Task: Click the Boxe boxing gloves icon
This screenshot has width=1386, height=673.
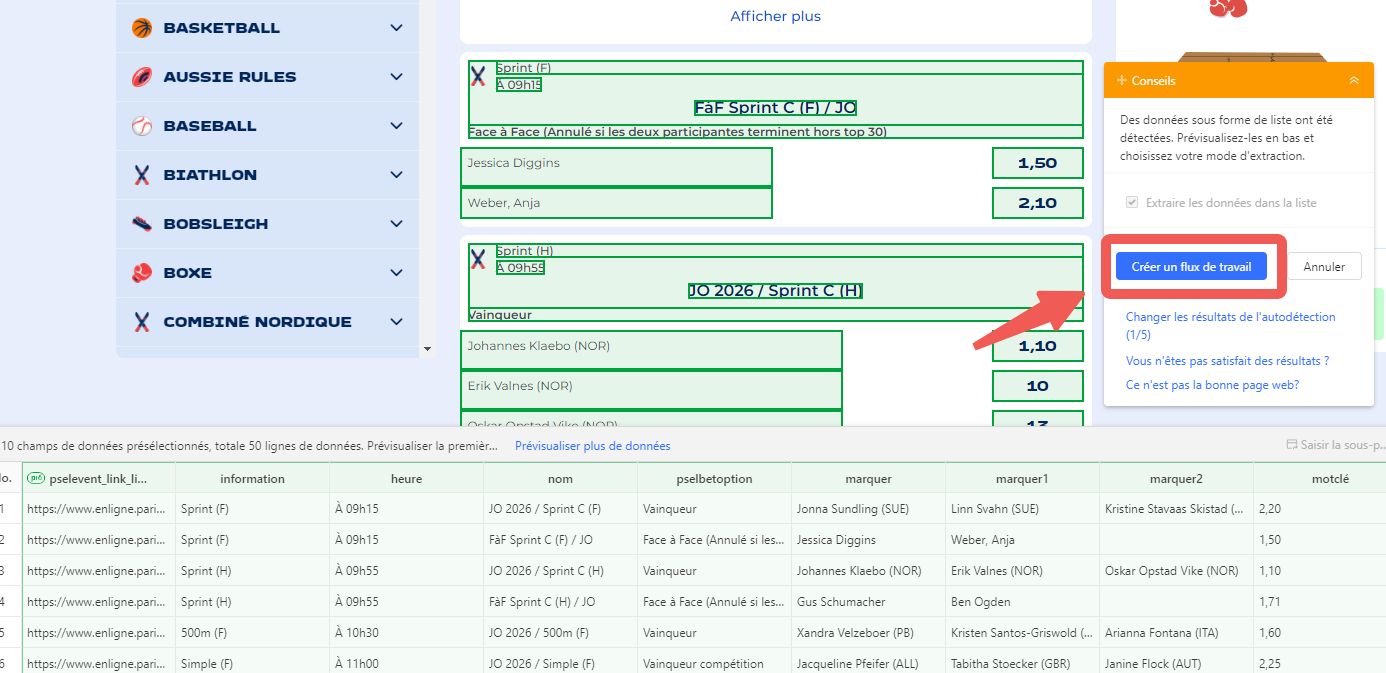Action: [141, 272]
